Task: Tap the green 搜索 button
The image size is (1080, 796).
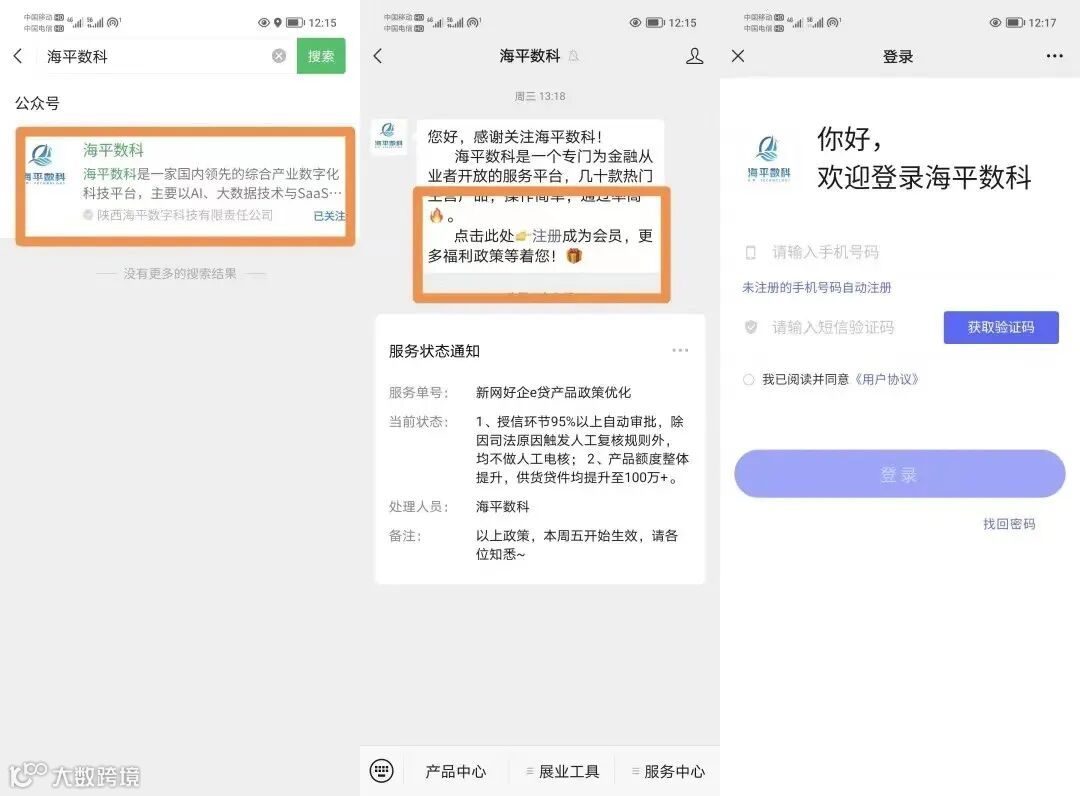Action: pos(321,56)
